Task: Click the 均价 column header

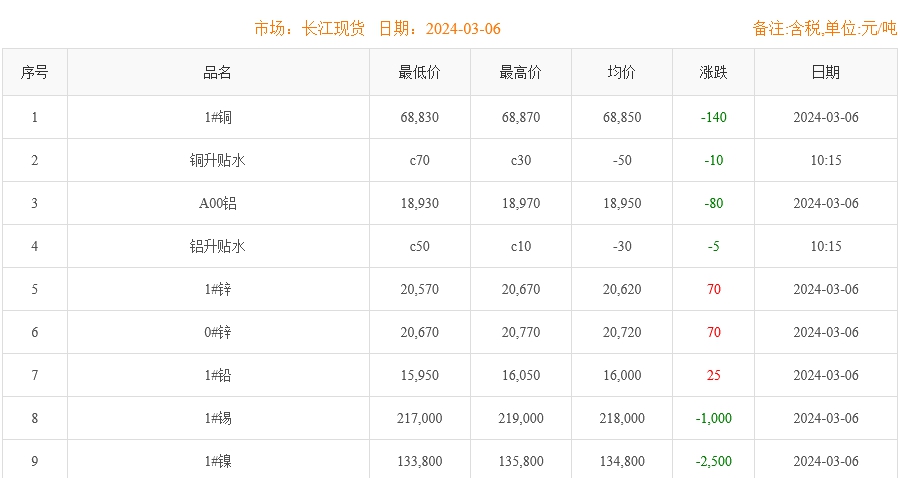Action: point(621,72)
